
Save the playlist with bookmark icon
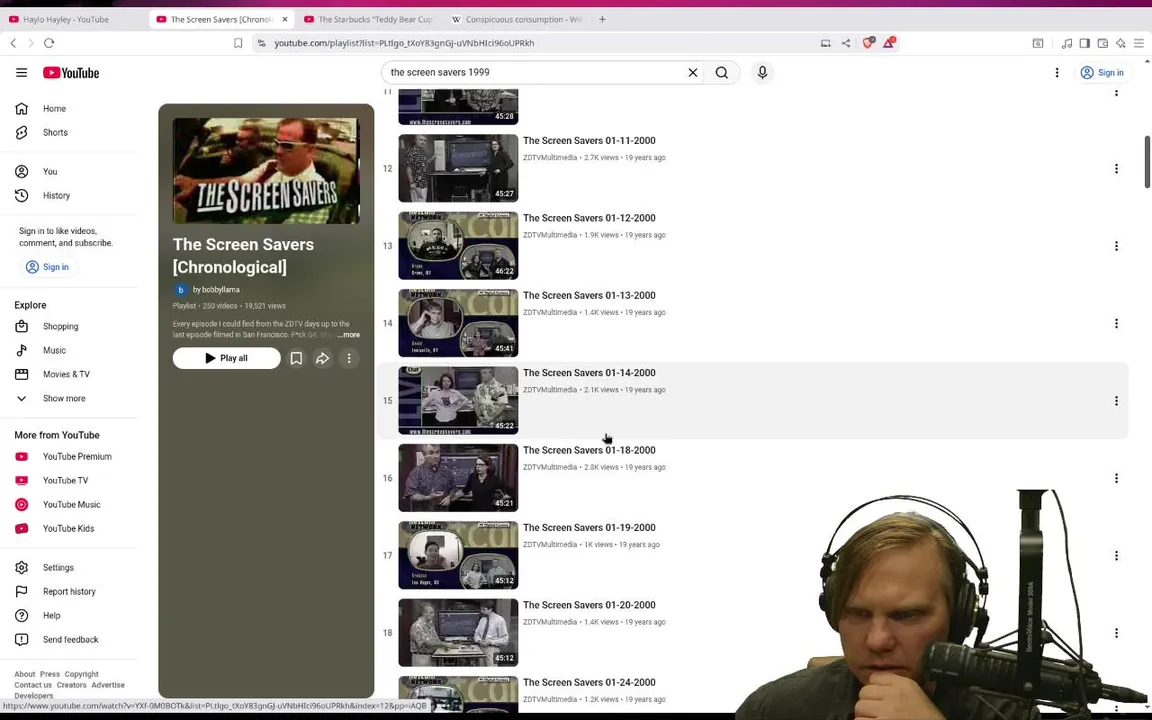pos(296,359)
